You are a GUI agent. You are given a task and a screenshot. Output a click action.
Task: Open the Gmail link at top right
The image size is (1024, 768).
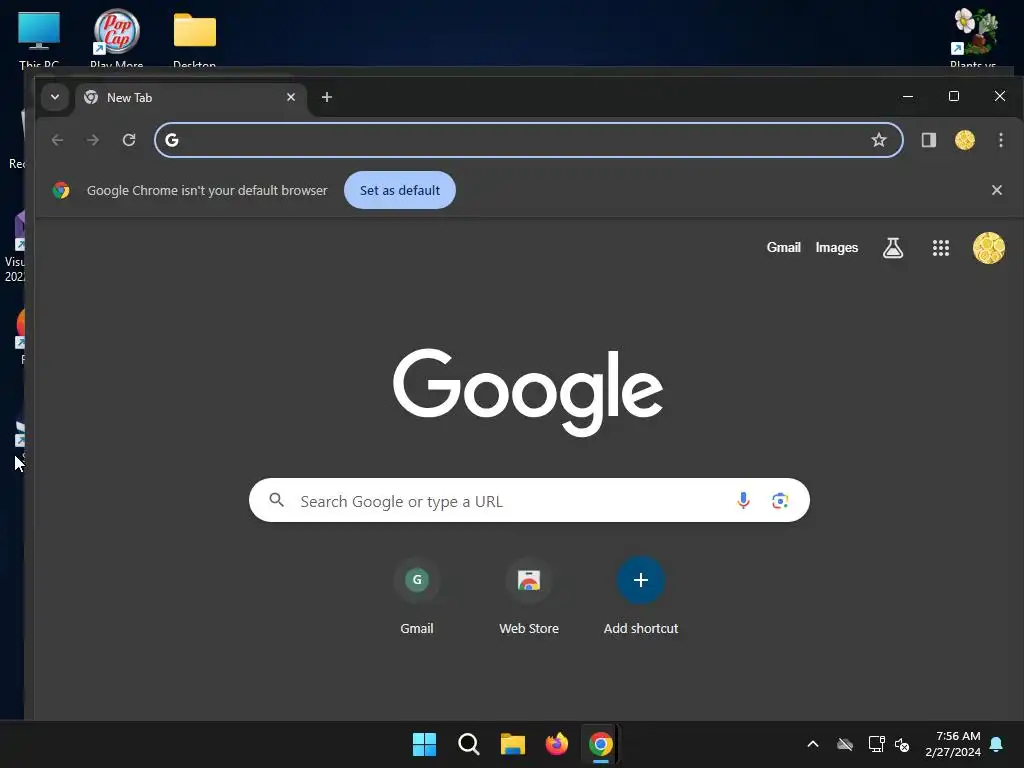[784, 248]
